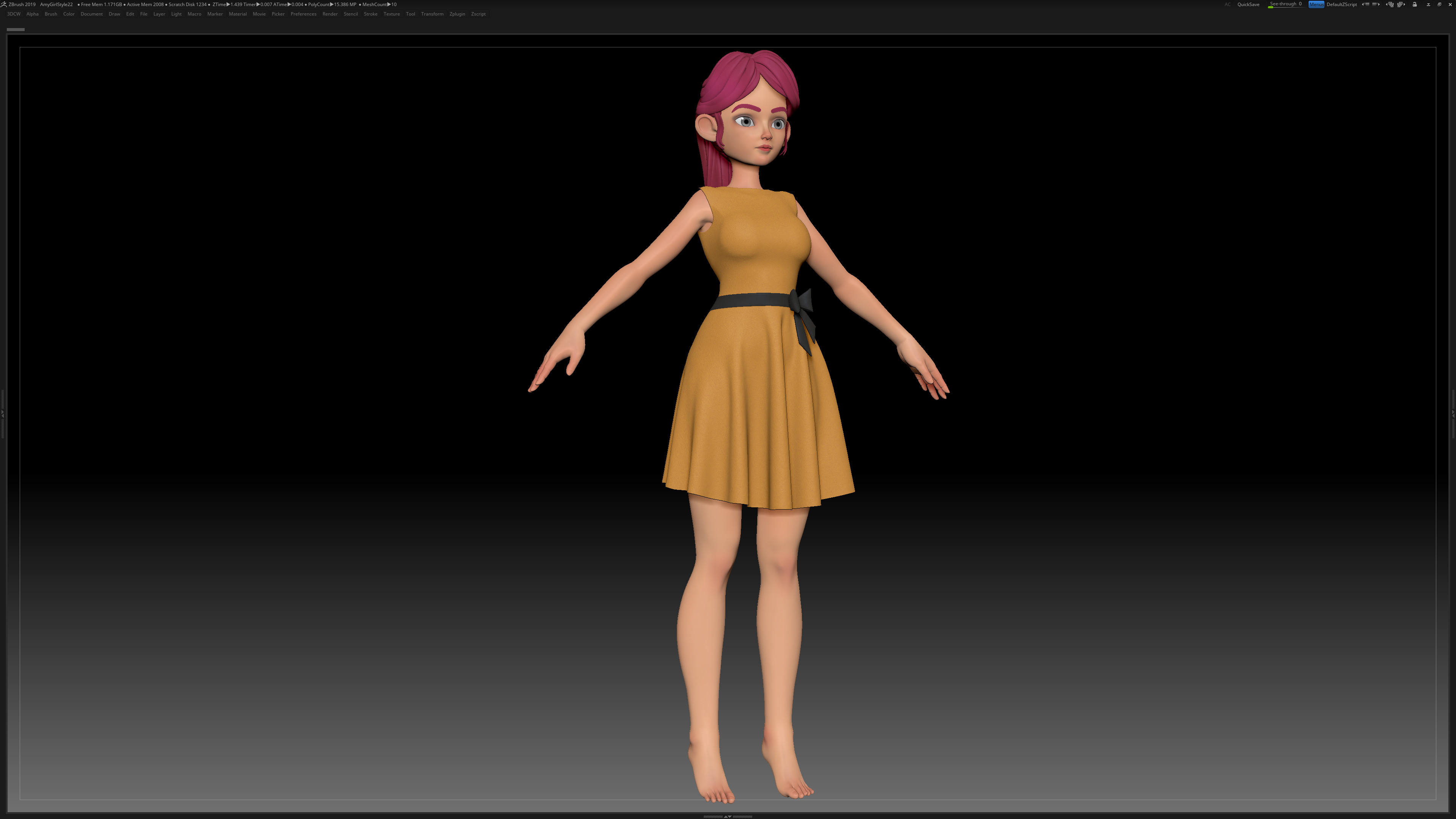Click the QuickSave button
Viewport: 1456px width, 819px height.
(1248, 5)
